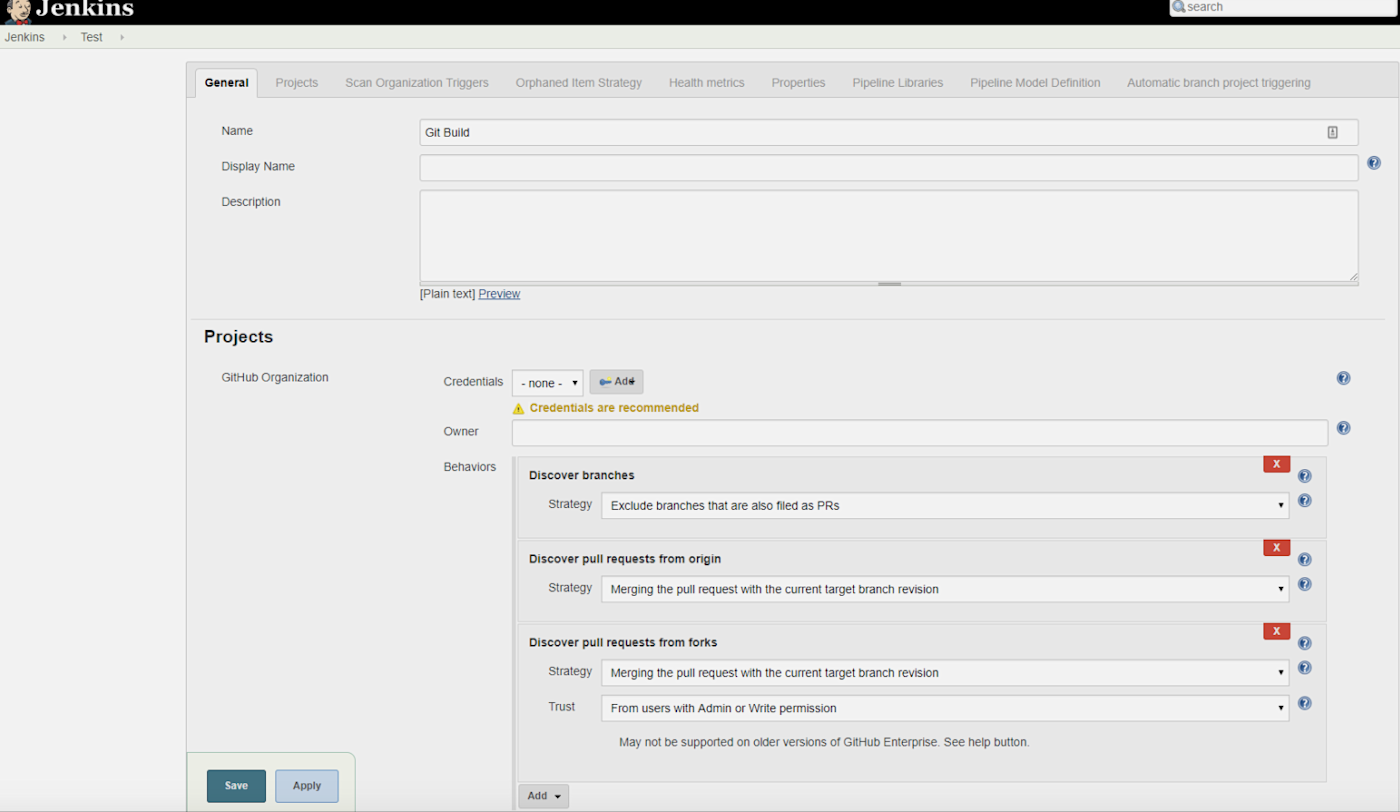
Task: Open help icon next to Credentials row
Action: click(x=1343, y=378)
